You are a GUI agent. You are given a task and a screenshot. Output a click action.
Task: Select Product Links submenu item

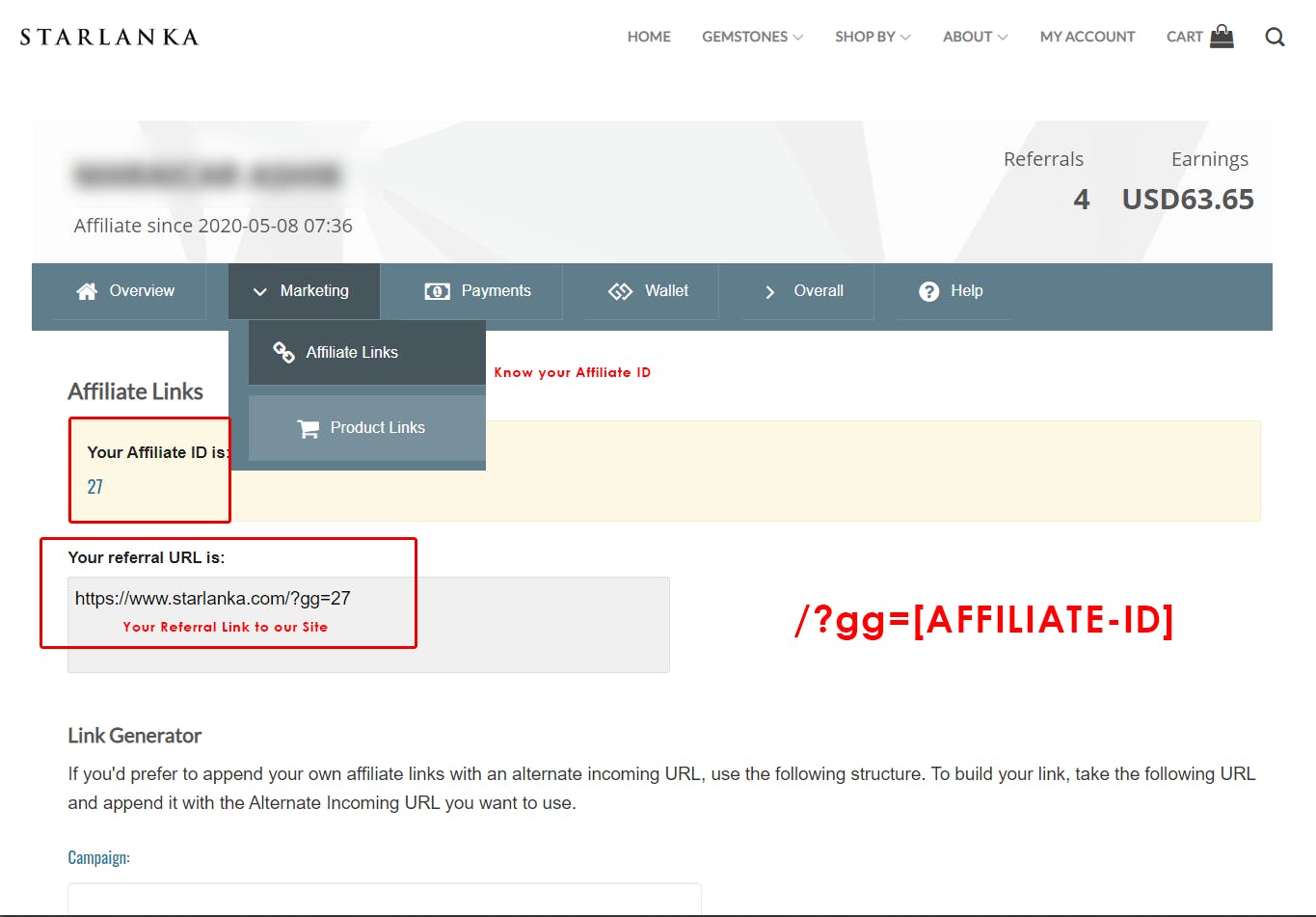pyautogui.click(x=367, y=428)
